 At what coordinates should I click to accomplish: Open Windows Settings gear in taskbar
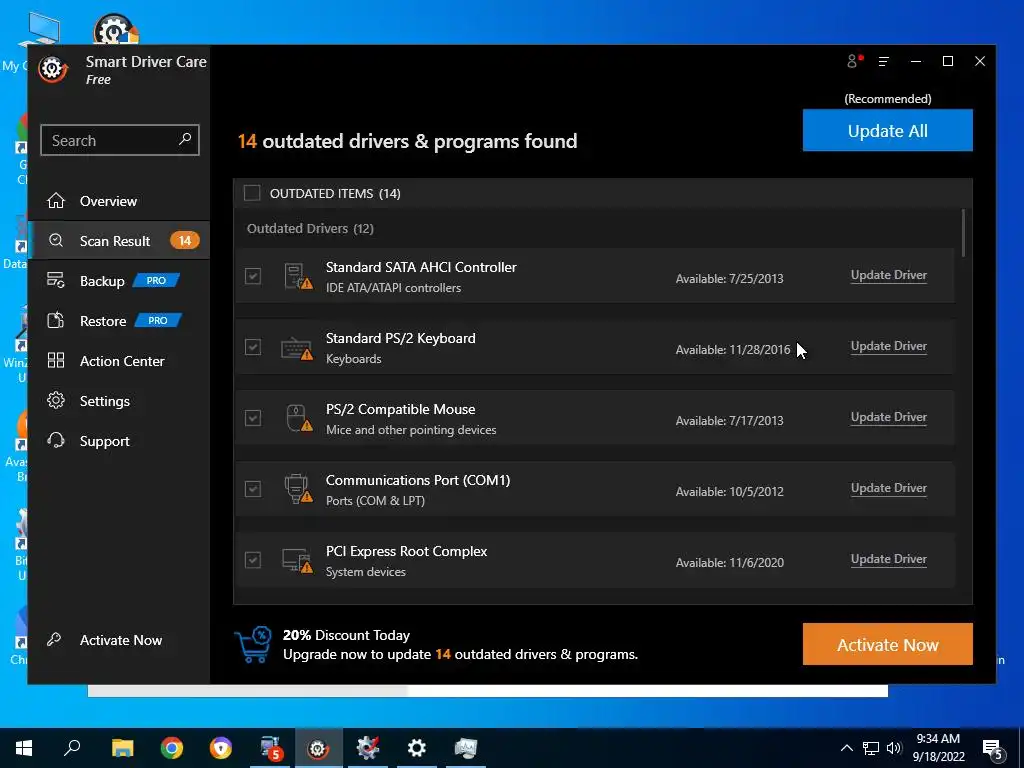click(417, 748)
